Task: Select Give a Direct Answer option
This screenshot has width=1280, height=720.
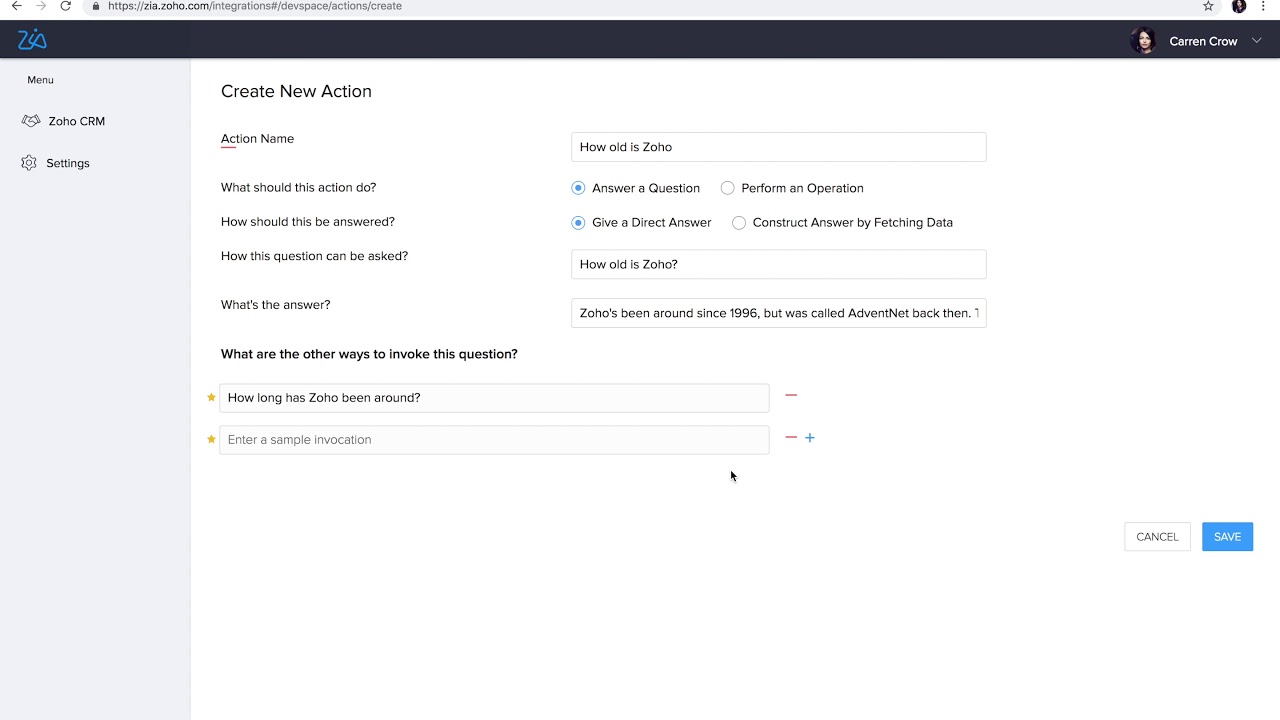Action: coord(578,223)
